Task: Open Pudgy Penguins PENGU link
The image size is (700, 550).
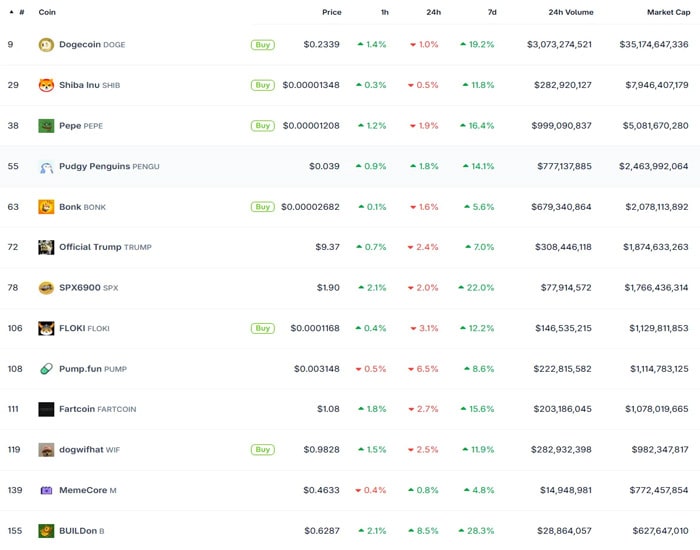Action: [x=109, y=167]
